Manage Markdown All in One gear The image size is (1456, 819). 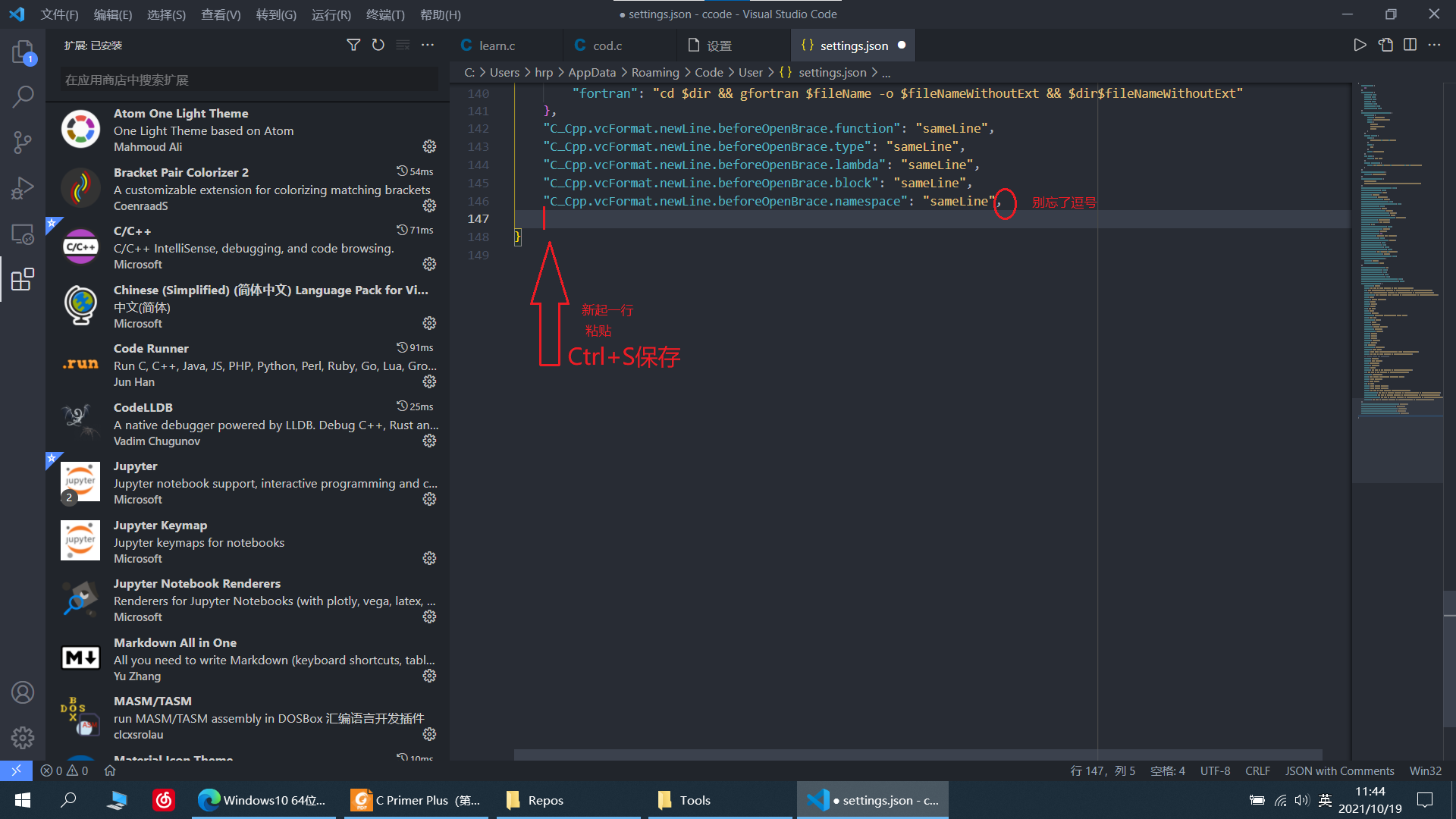point(429,676)
